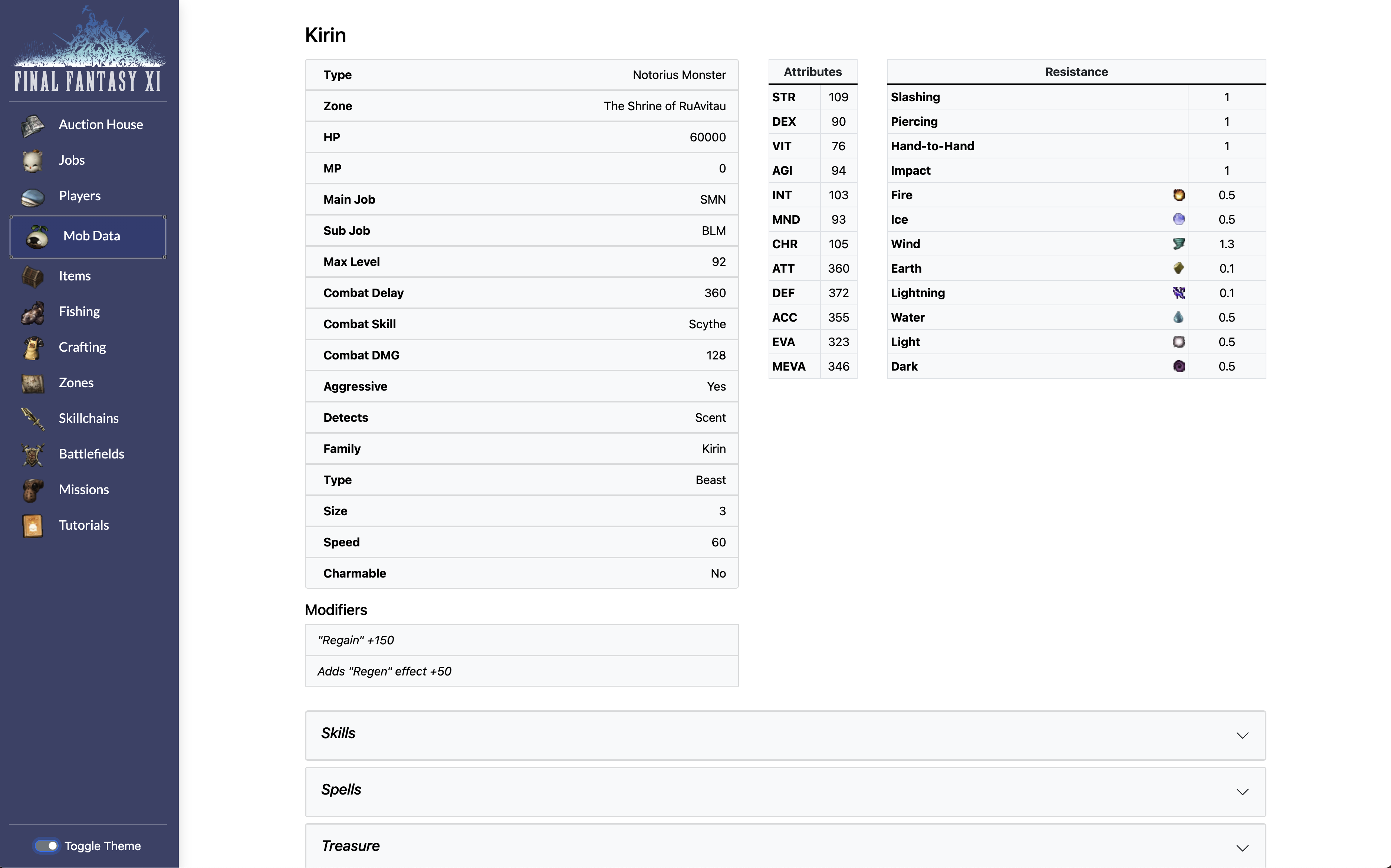1391x868 pixels.
Task: Go to the Zones page
Action: click(x=76, y=383)
